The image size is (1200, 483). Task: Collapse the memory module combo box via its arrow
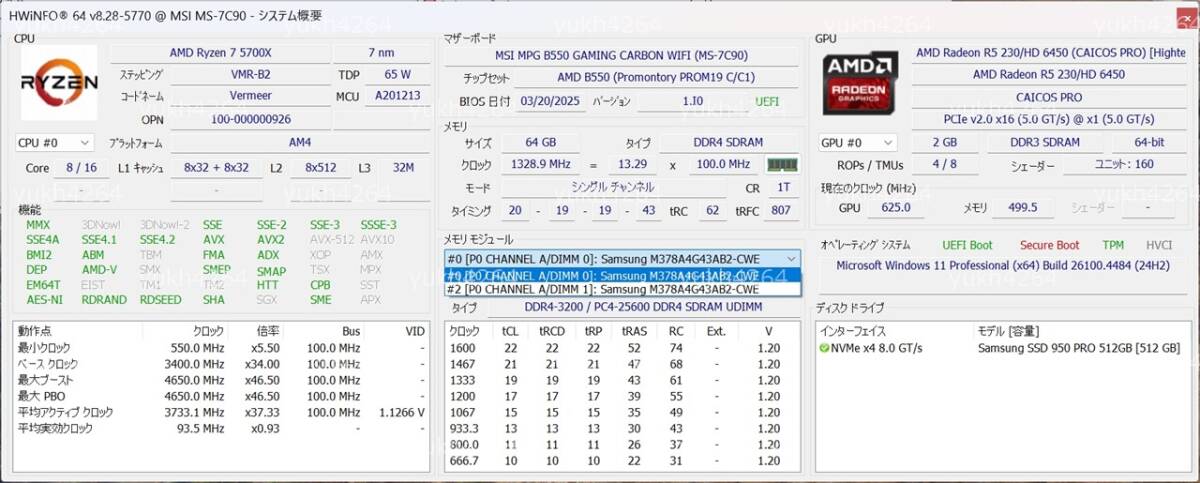[791, 258]
